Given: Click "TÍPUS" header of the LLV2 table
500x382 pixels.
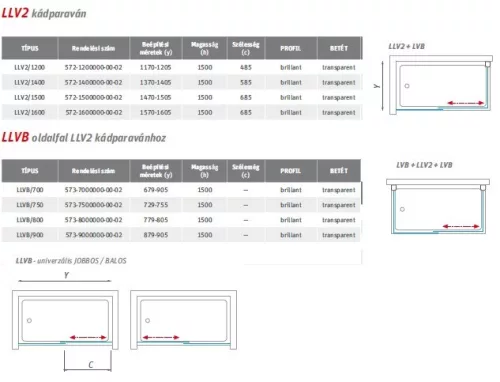Looking at the screenshot, I should pyautogui.click(x=30, y=48).
